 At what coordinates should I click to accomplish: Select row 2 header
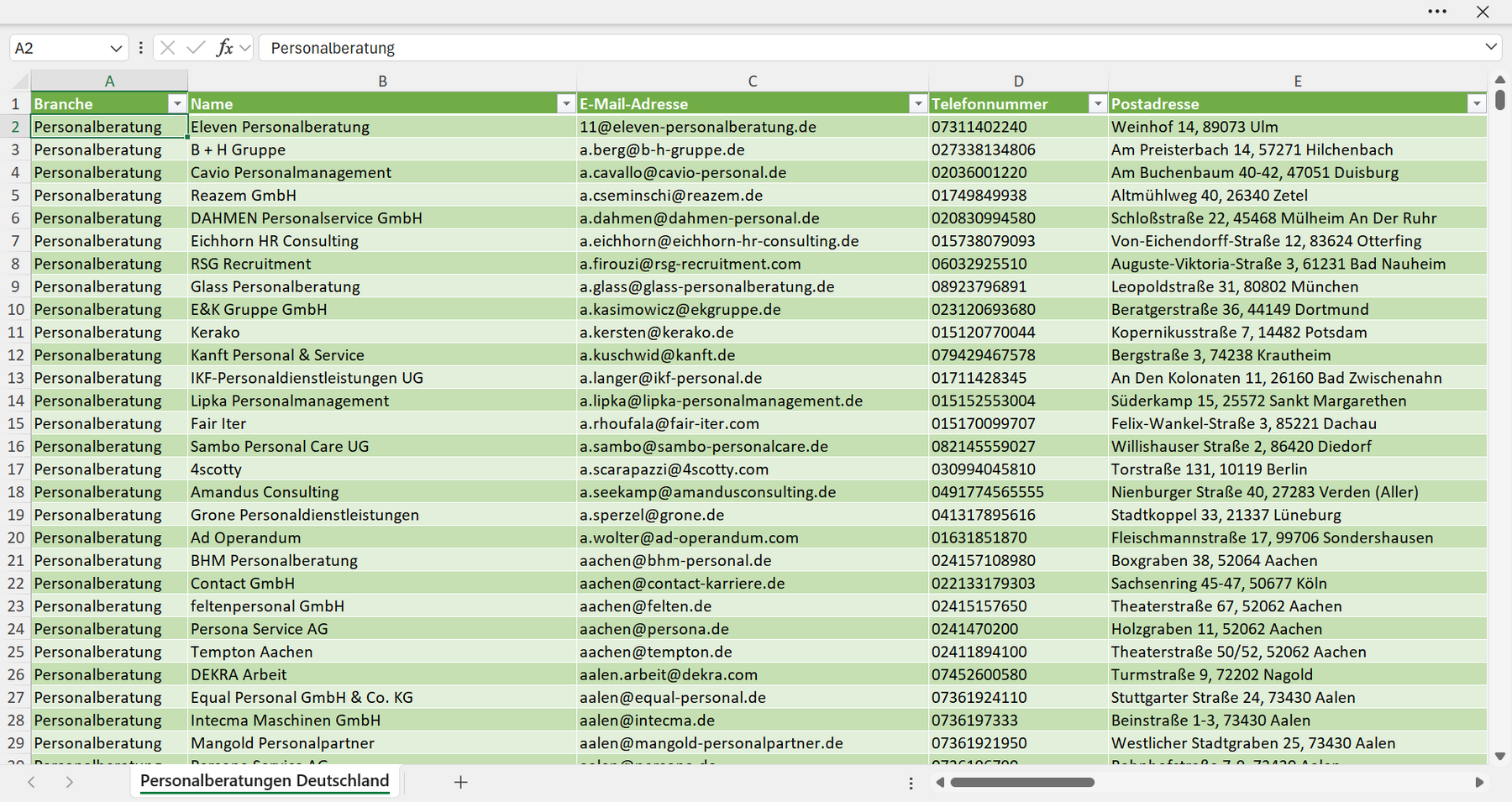(15, 127)
